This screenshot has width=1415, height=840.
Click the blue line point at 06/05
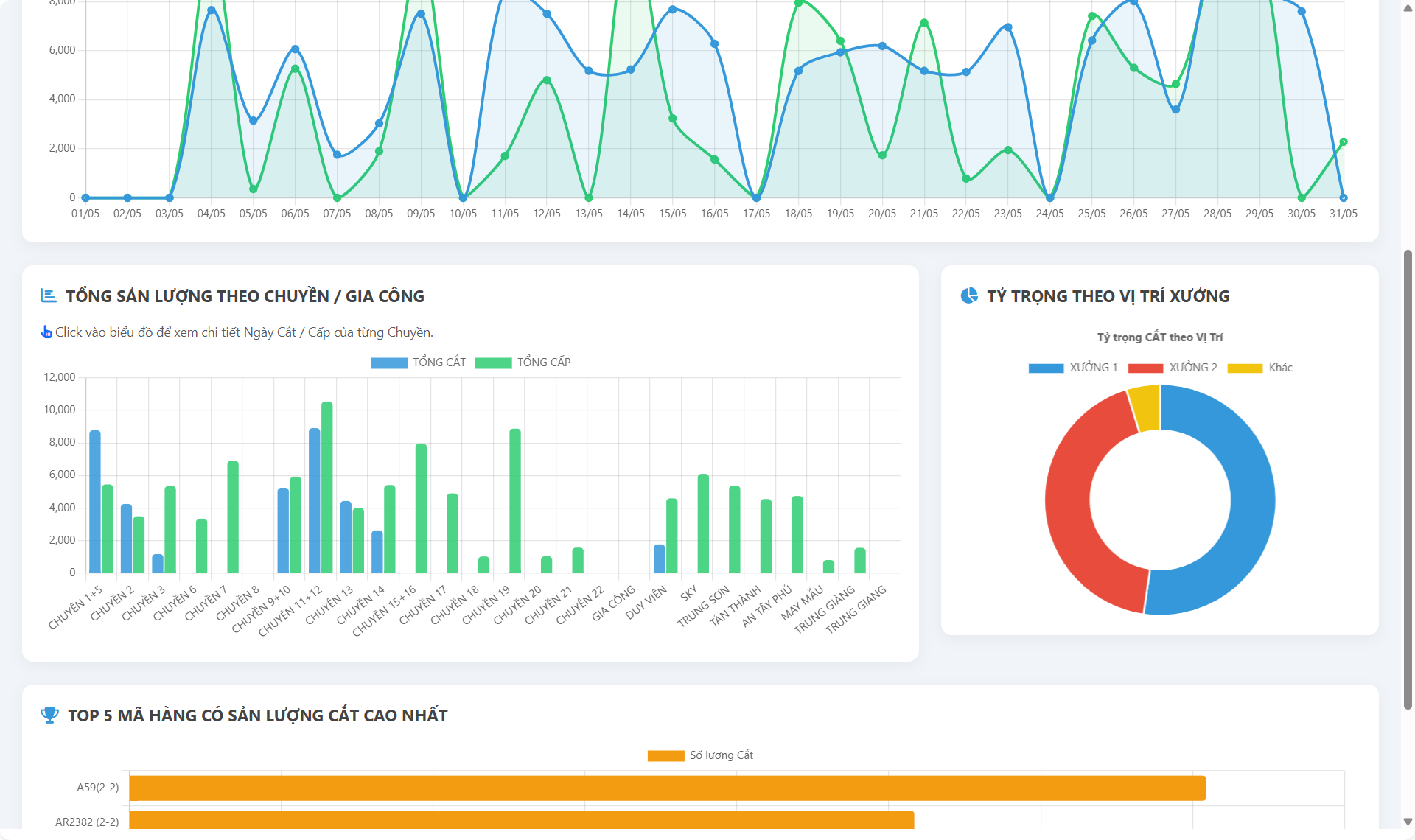(x=295, y=49)
